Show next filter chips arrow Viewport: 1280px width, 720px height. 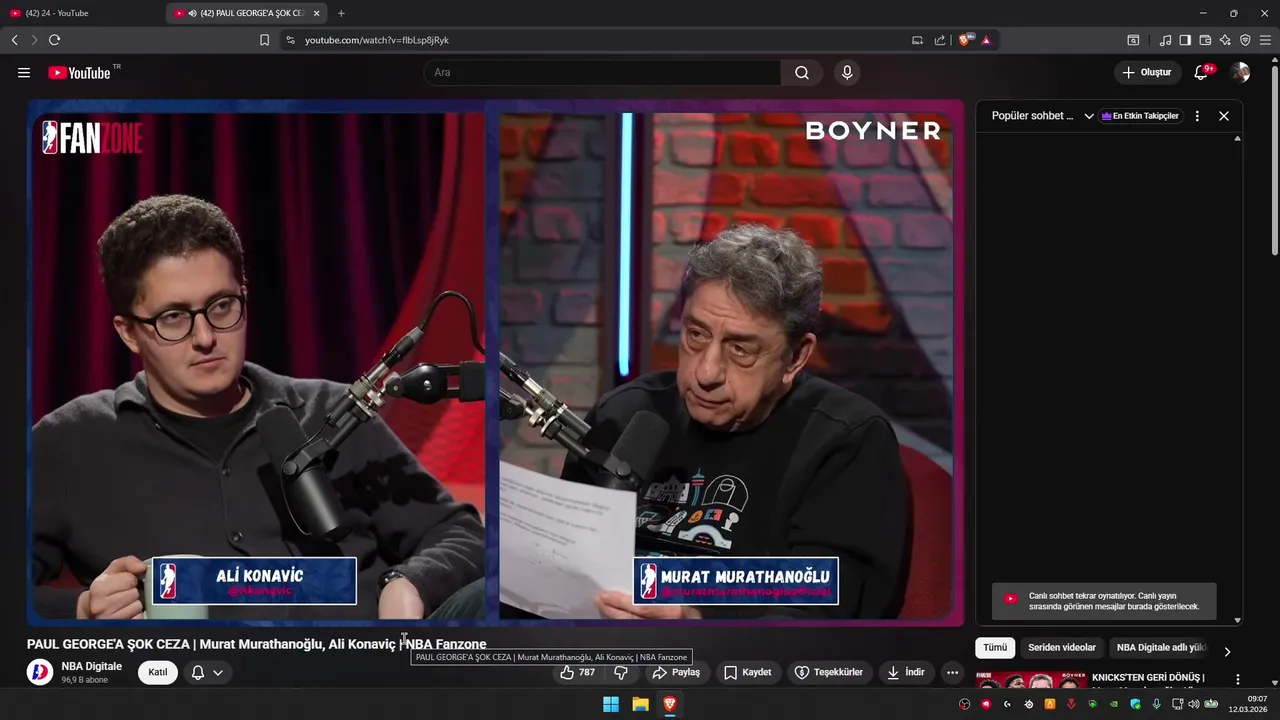pos(1228,651)
